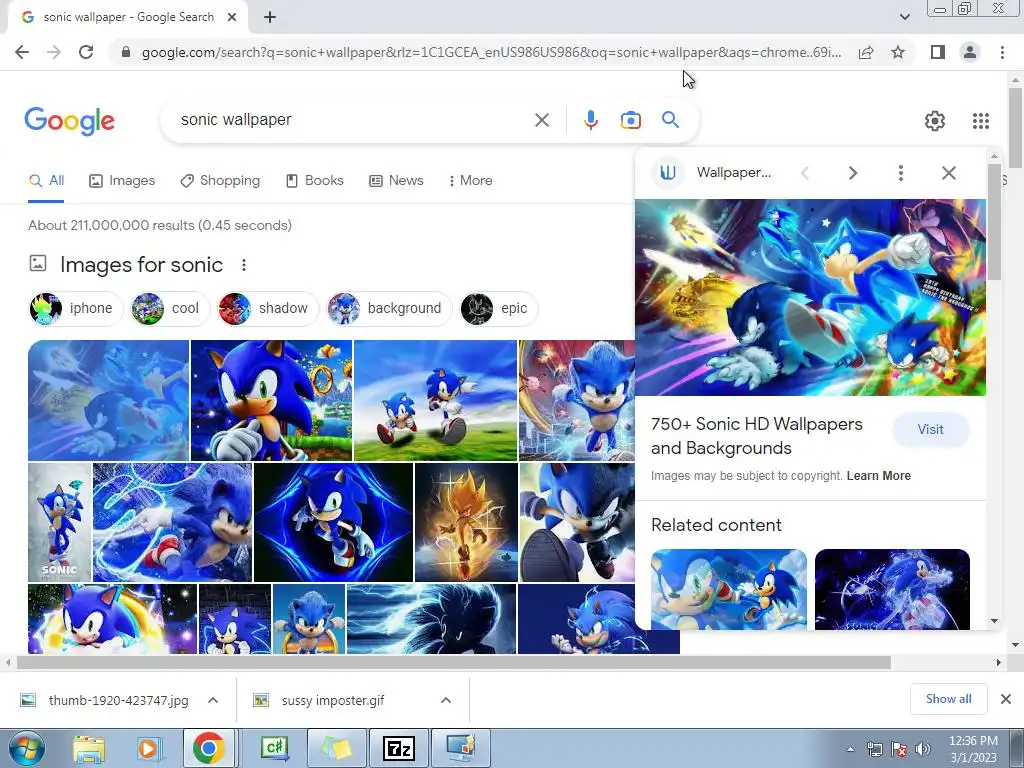1024x768 pixels.
Task: Open a new browser tab
Action: tap(270, 18)
